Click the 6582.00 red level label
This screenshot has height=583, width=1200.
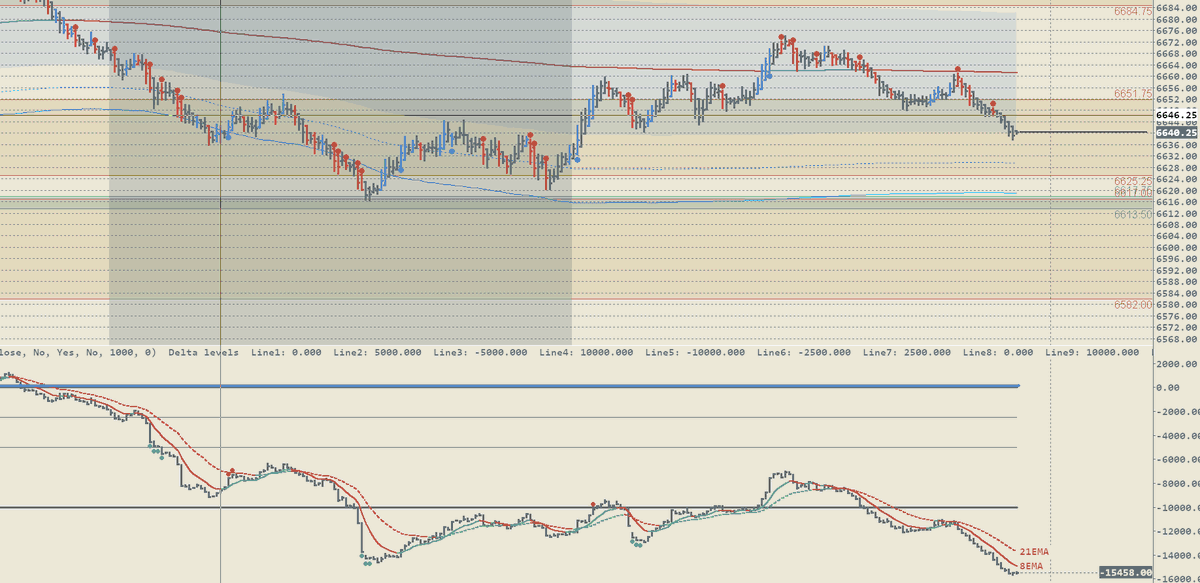(1132, 304)
